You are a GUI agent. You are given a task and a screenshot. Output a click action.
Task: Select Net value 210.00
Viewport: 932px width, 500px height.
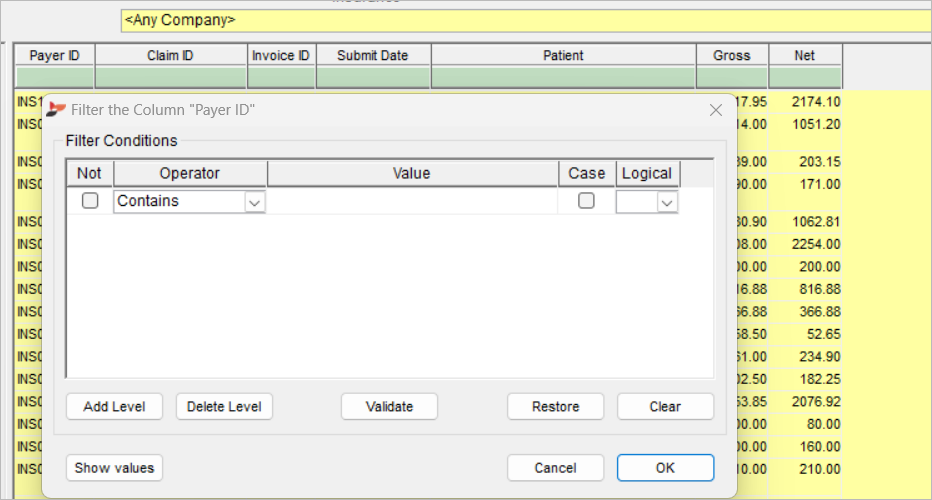819,469
